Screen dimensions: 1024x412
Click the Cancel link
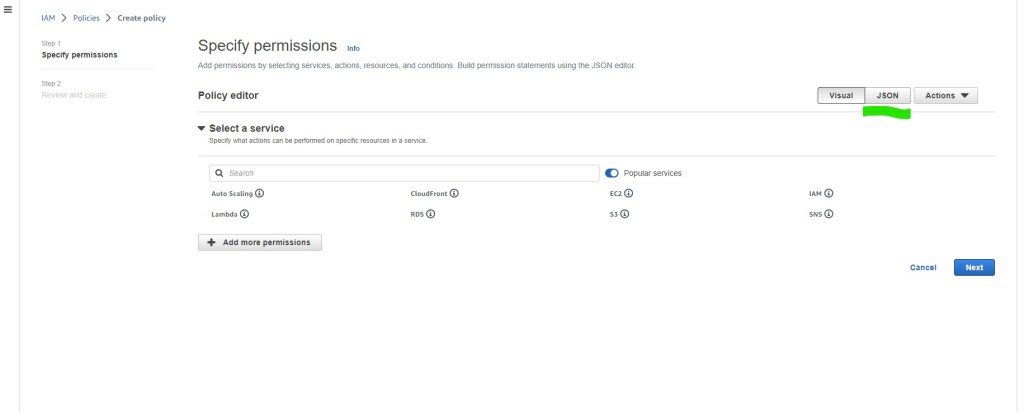pos(922,267)
